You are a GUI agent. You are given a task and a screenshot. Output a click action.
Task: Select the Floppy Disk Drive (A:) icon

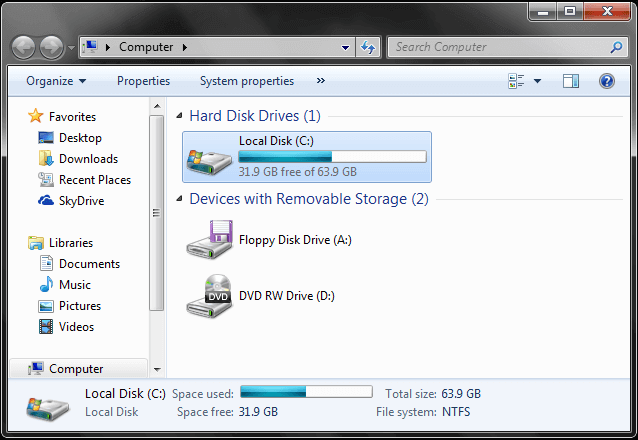click(210, 240)
